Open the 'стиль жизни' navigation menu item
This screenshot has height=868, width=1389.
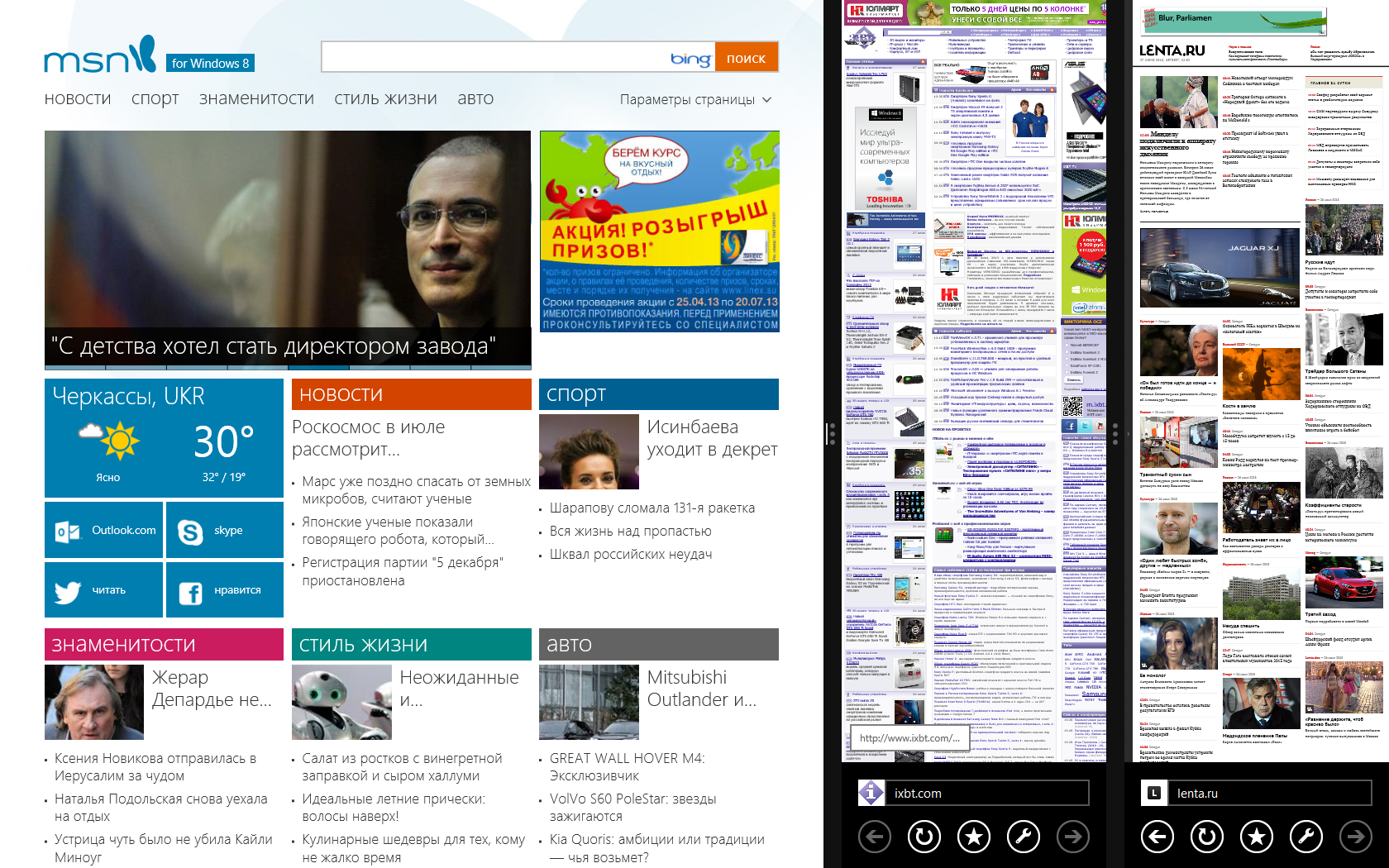point(385,99)
